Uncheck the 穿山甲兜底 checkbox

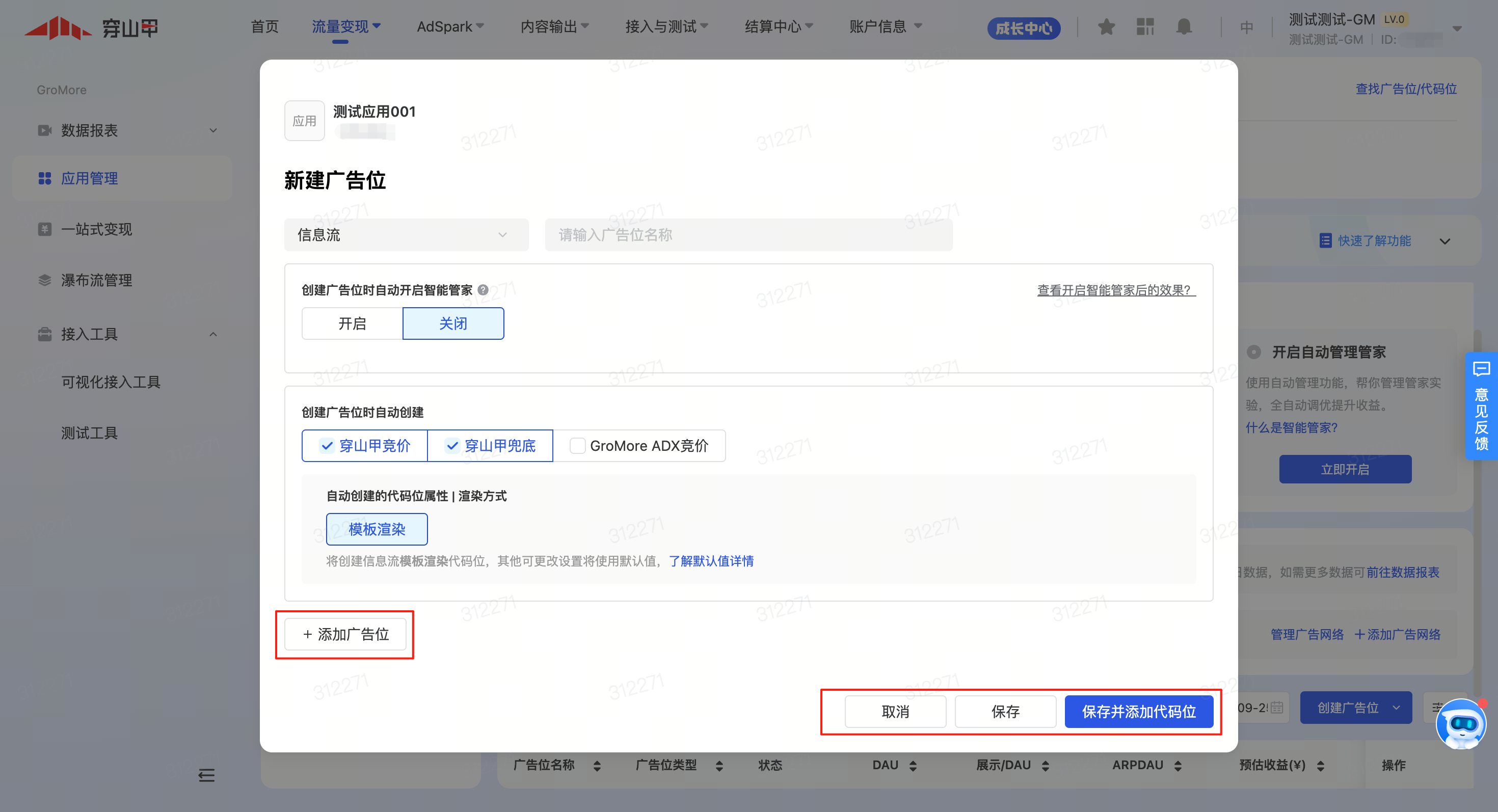[452, 446]
